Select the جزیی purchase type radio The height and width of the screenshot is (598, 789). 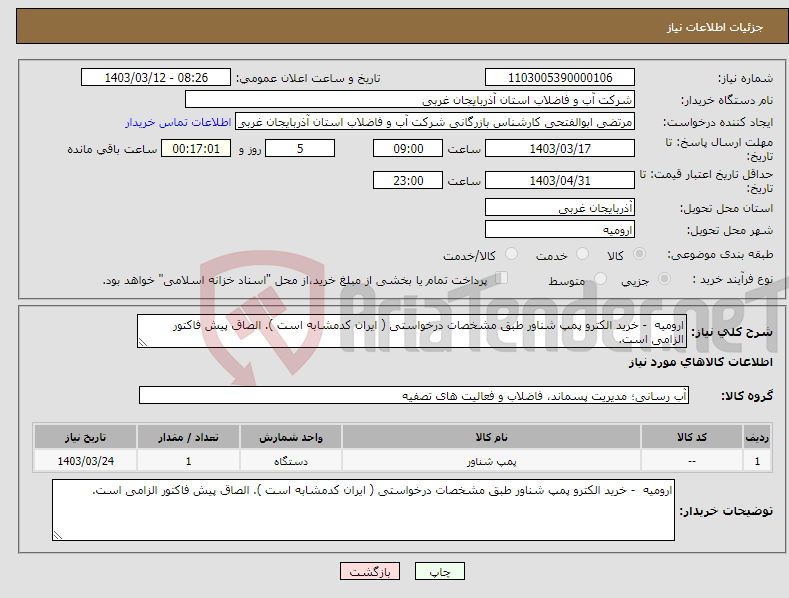[x=664, y=278]
